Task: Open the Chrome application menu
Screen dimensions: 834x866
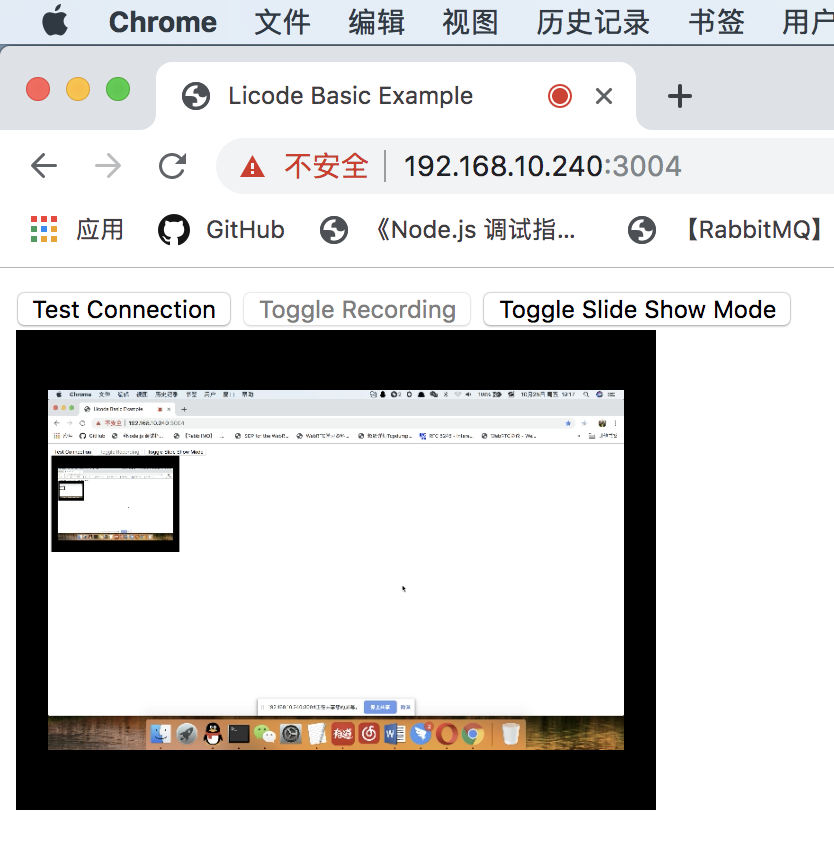Action: pyautogui.click(x=163, y=22)
